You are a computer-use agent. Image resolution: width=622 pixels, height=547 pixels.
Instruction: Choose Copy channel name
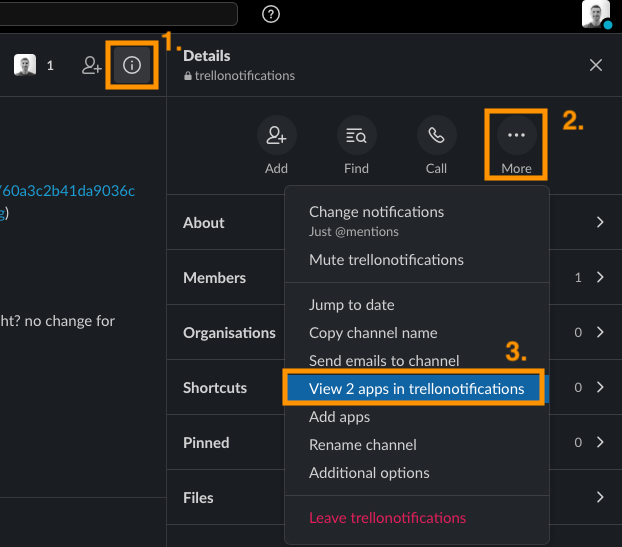[417, 333]
